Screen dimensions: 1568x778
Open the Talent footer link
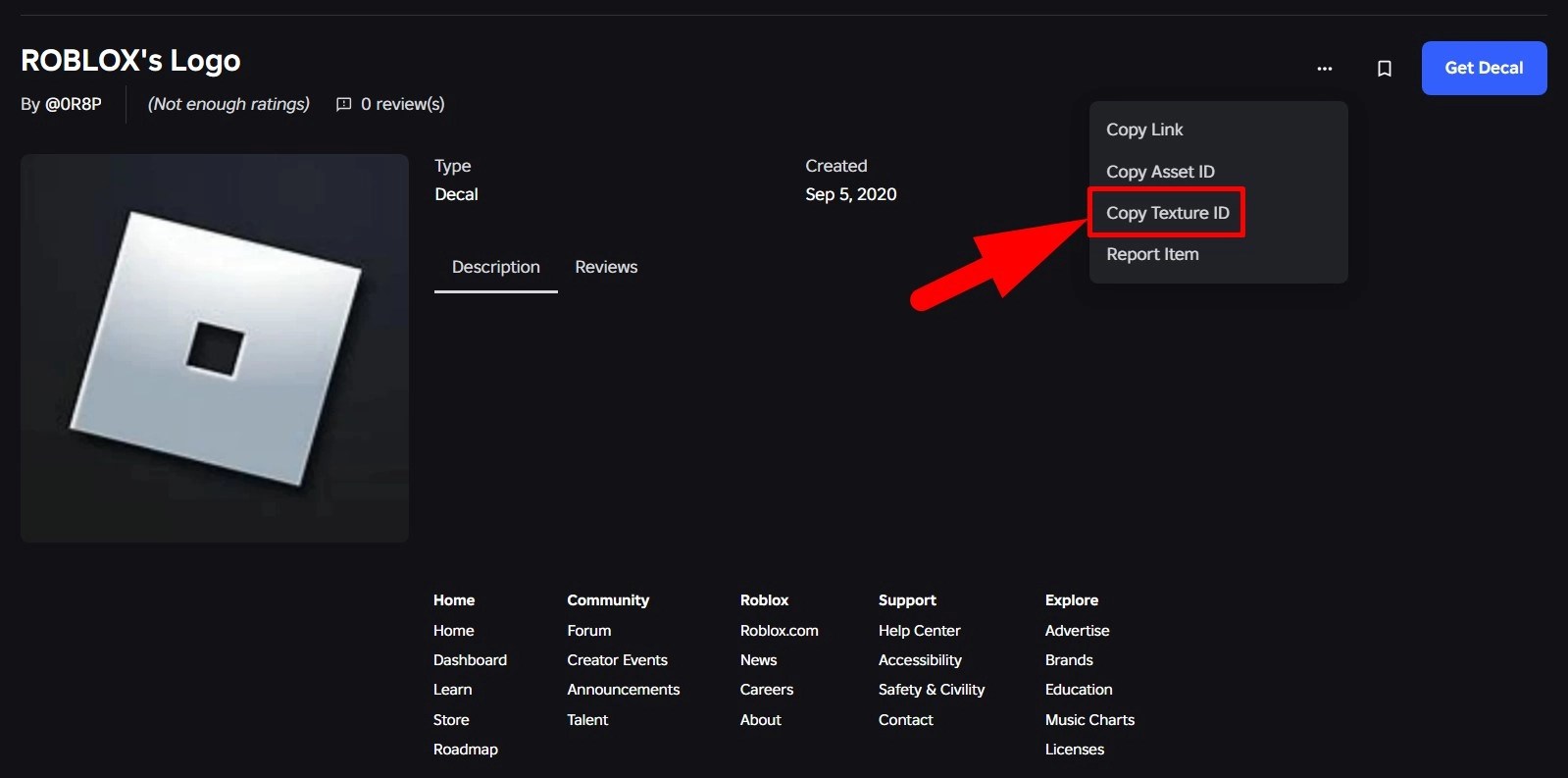587,720
